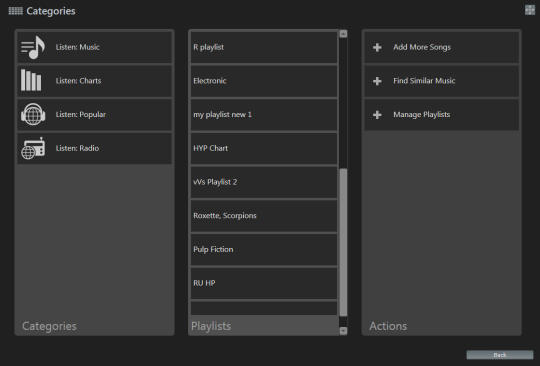Select the HYP Chart playlist
Image resolution: width=540 pixels, height=366 pixels.
(x=264, y=148)
